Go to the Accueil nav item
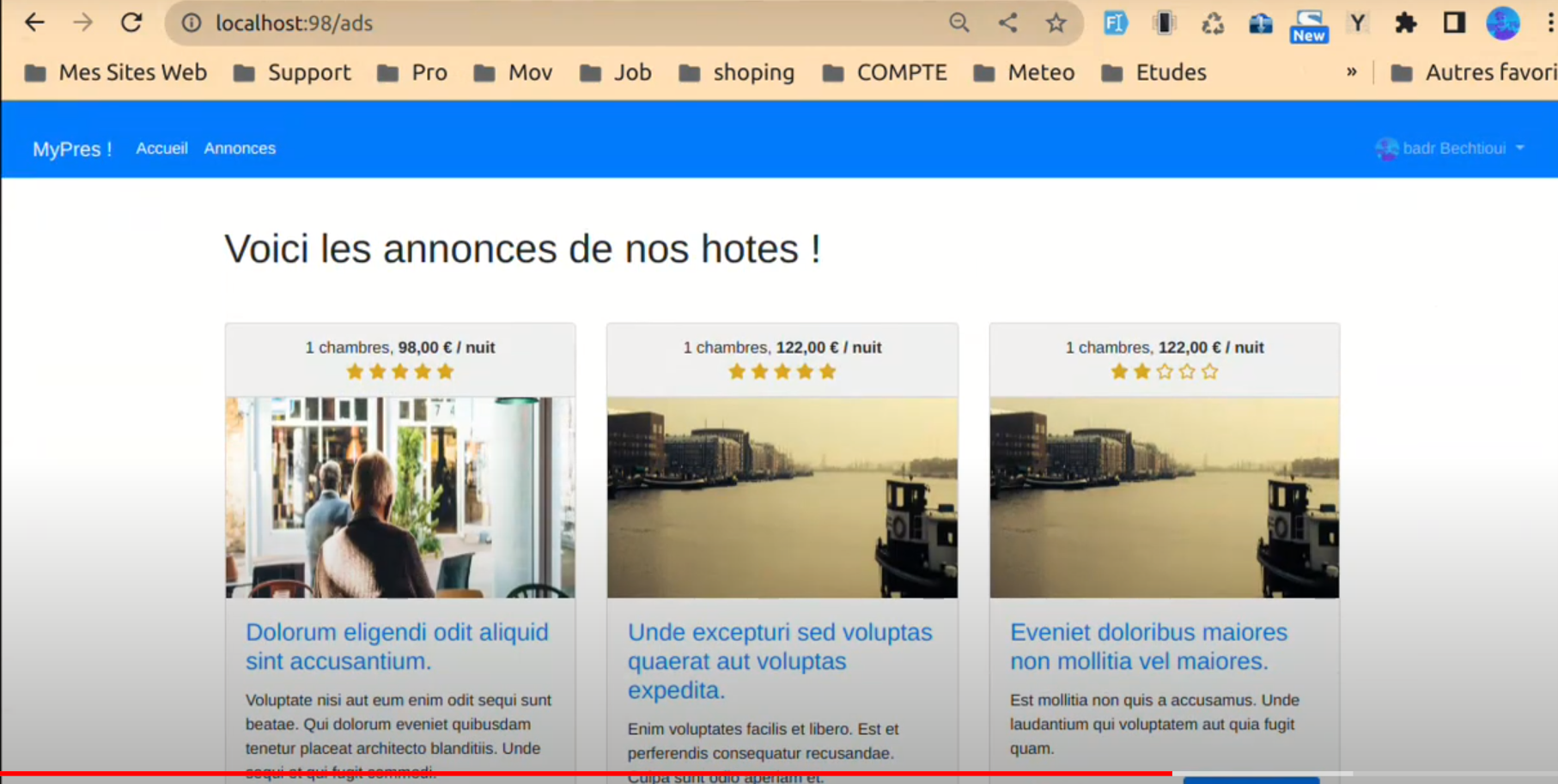The height and width of the screenshot is (784, 1558). pos(161,149)
